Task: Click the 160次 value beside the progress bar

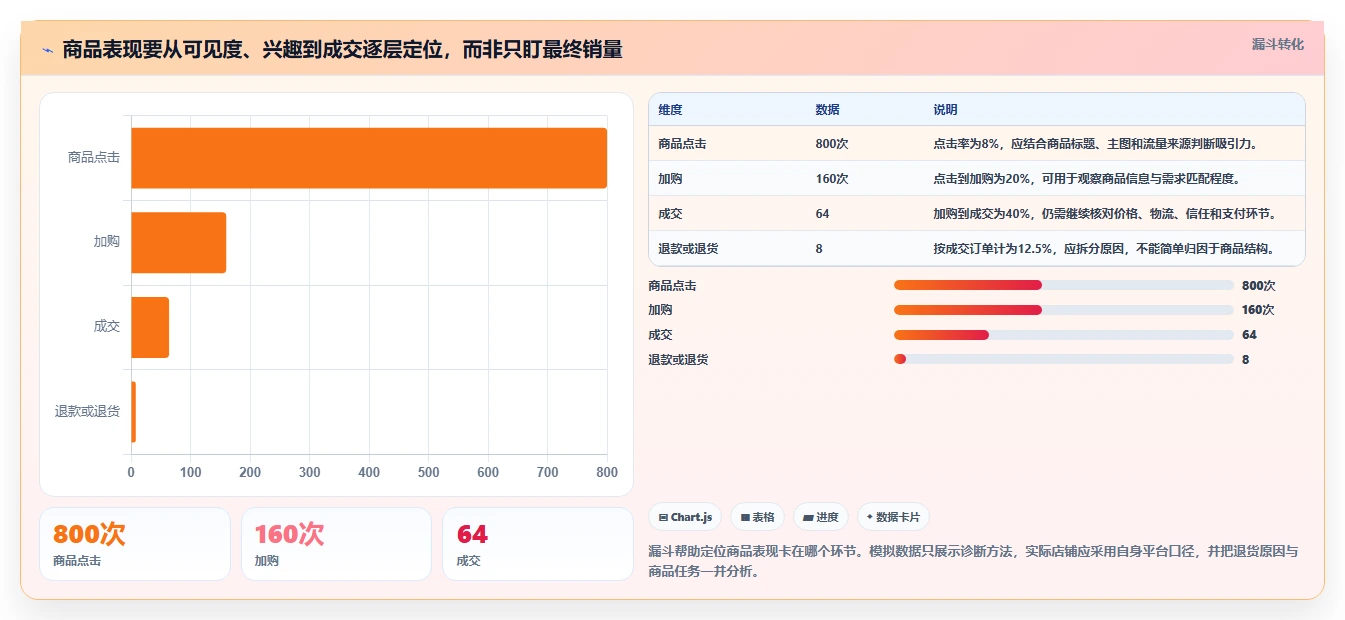Action: [1259, 310]
